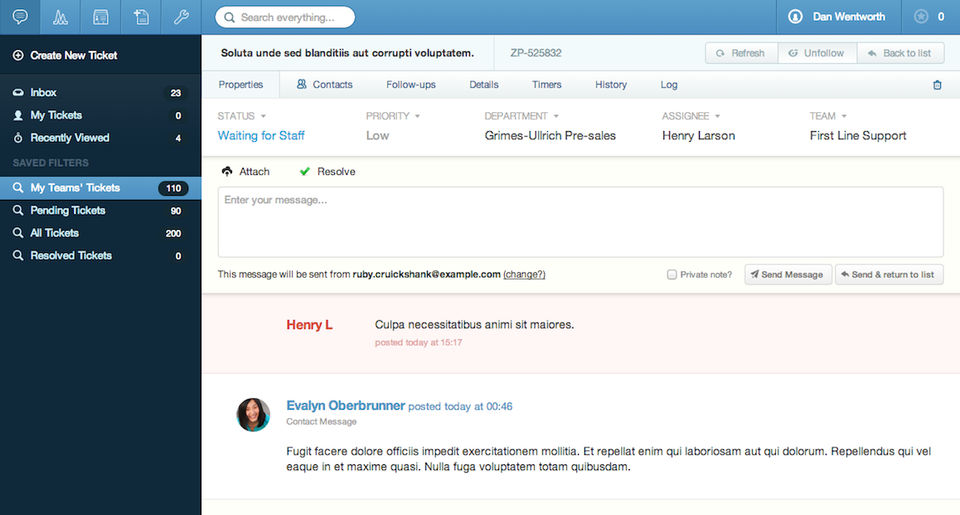
Task: Open the Assignee dropdown arrow
Action: coord(718,116)
